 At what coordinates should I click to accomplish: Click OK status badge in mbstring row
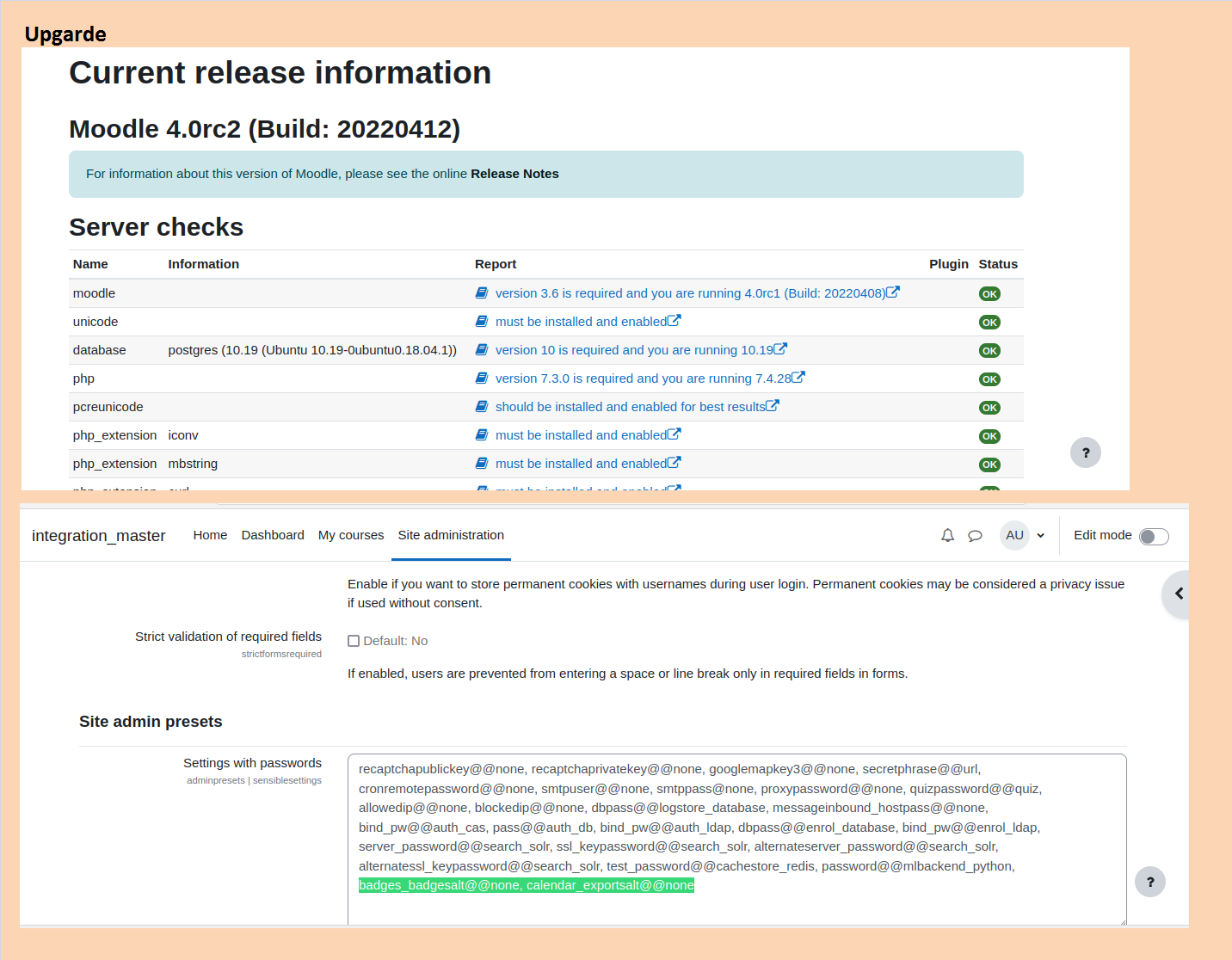pos(989,465)
